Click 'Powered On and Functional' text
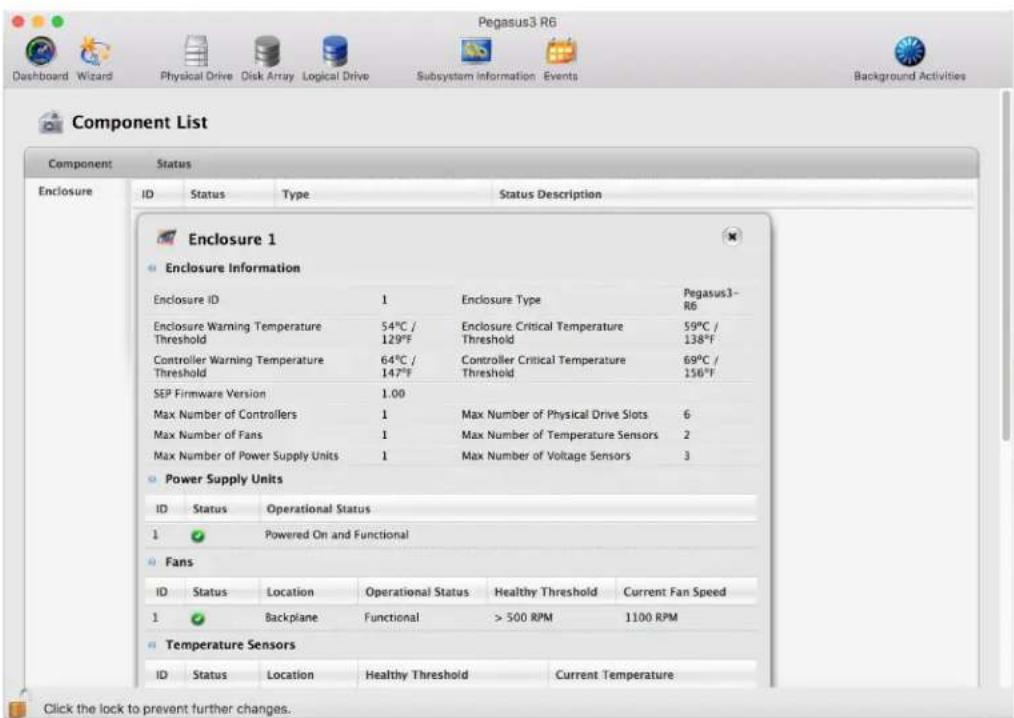The image size is (1014, 718). (x=337, y=535)
